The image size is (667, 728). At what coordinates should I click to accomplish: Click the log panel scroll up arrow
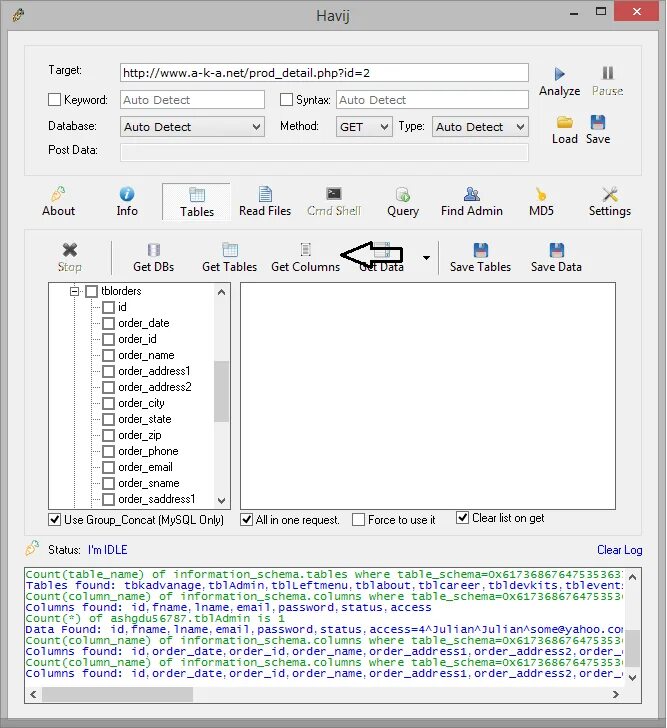[632, 577]
